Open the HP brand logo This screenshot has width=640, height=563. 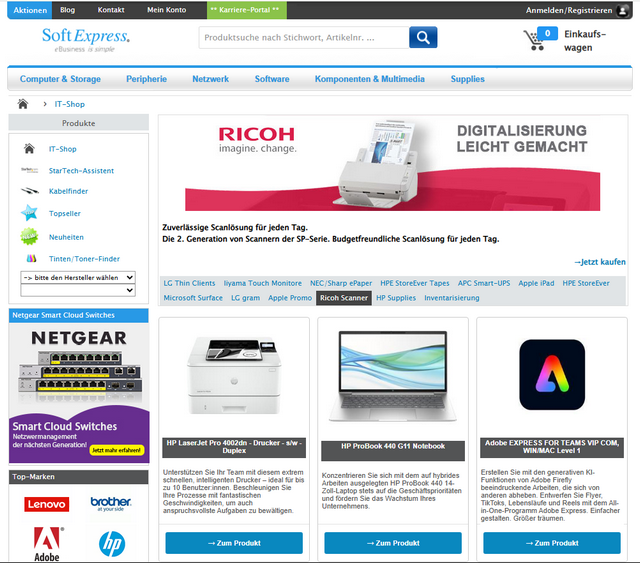(x=112, y=544)
